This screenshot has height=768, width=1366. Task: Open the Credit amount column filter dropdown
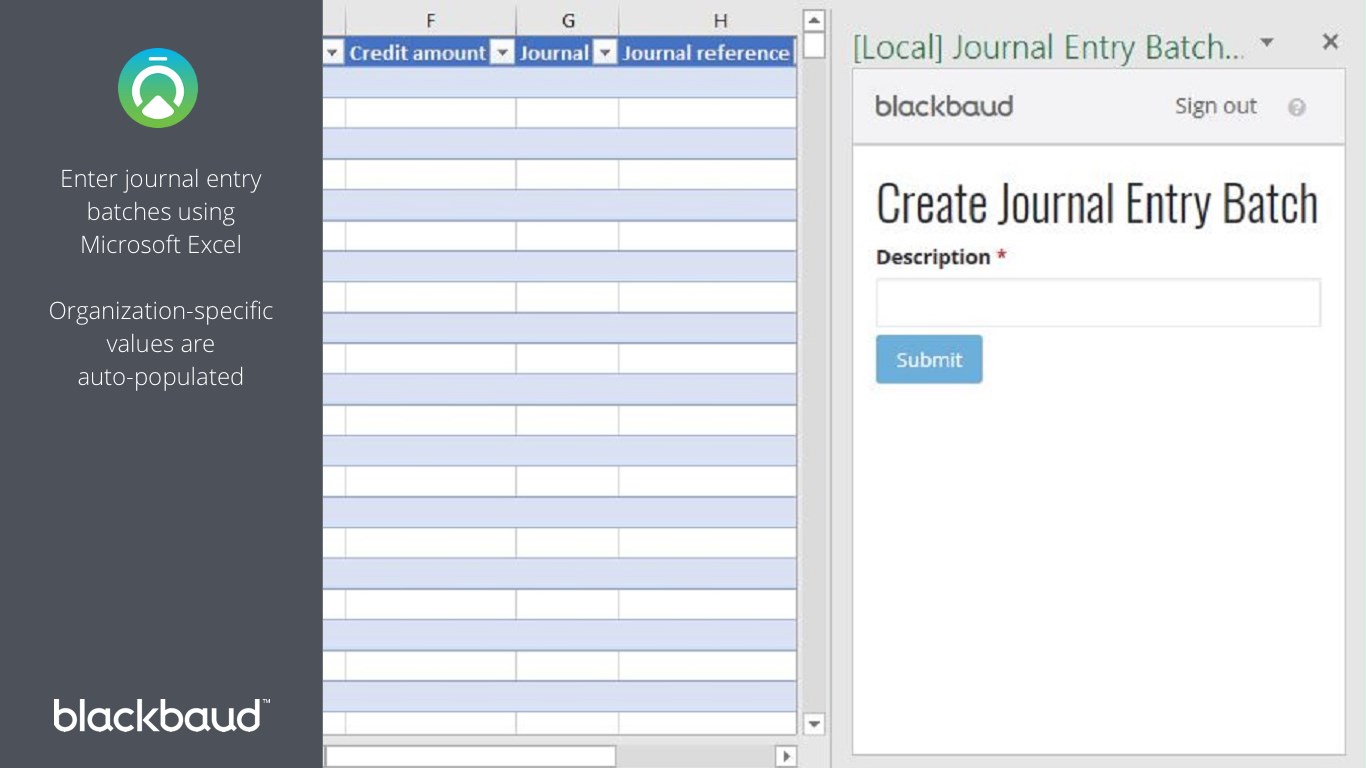pos(503,53)
